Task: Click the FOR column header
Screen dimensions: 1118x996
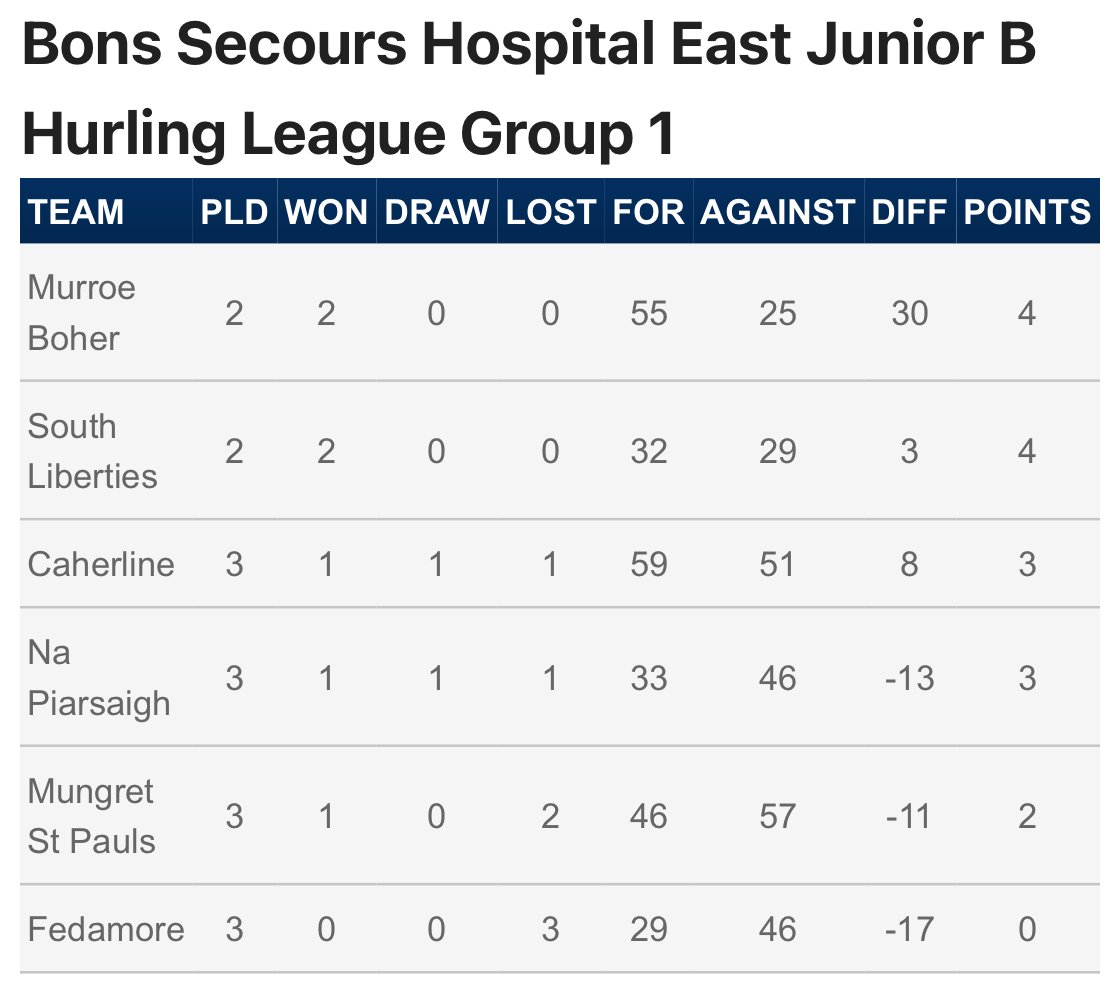Action: point(648,212)
